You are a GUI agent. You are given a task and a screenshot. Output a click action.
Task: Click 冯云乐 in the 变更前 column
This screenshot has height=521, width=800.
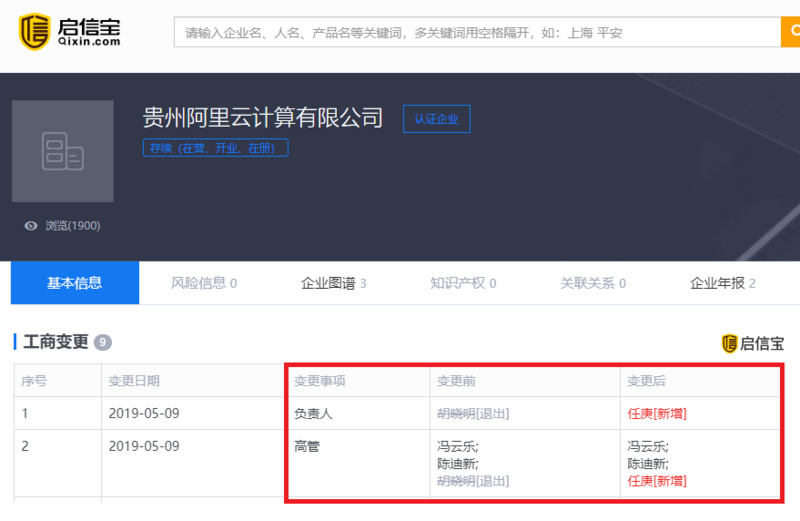(458, 446)
